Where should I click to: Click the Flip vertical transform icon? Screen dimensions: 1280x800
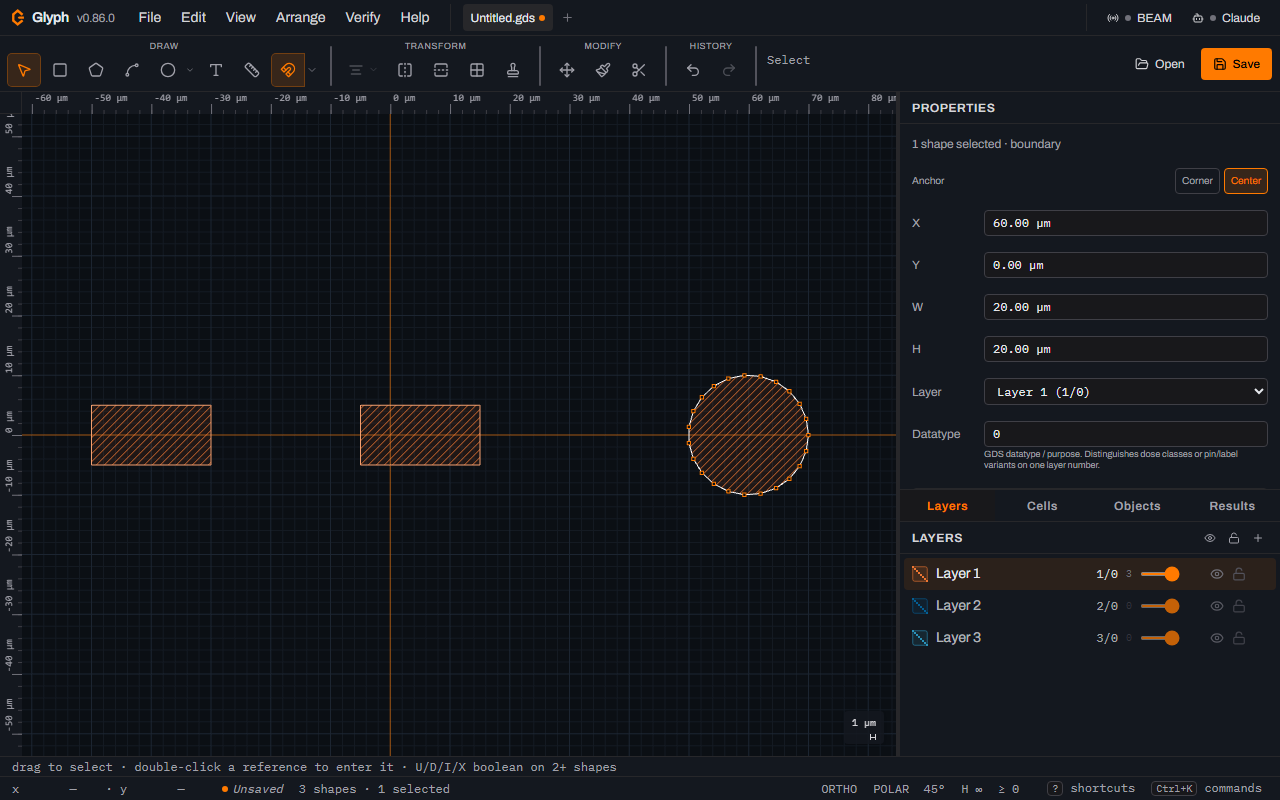coord(441,70)
